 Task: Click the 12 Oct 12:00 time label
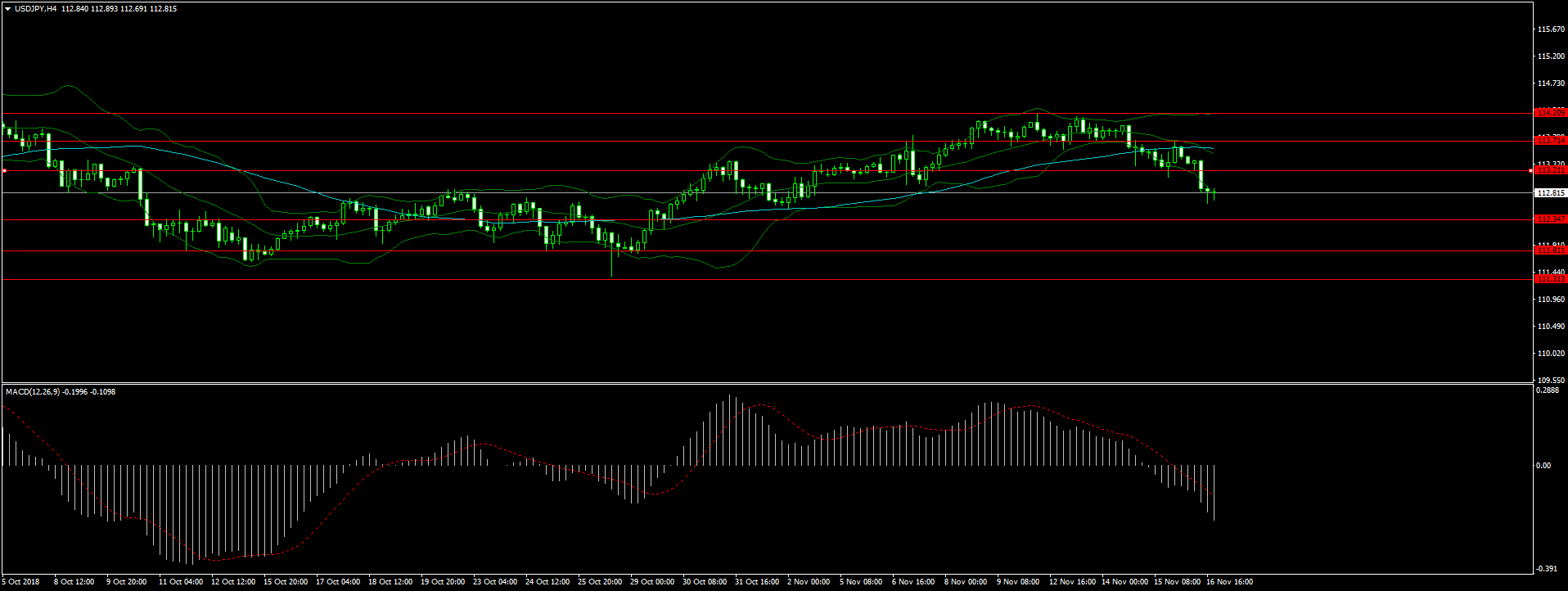233,582
